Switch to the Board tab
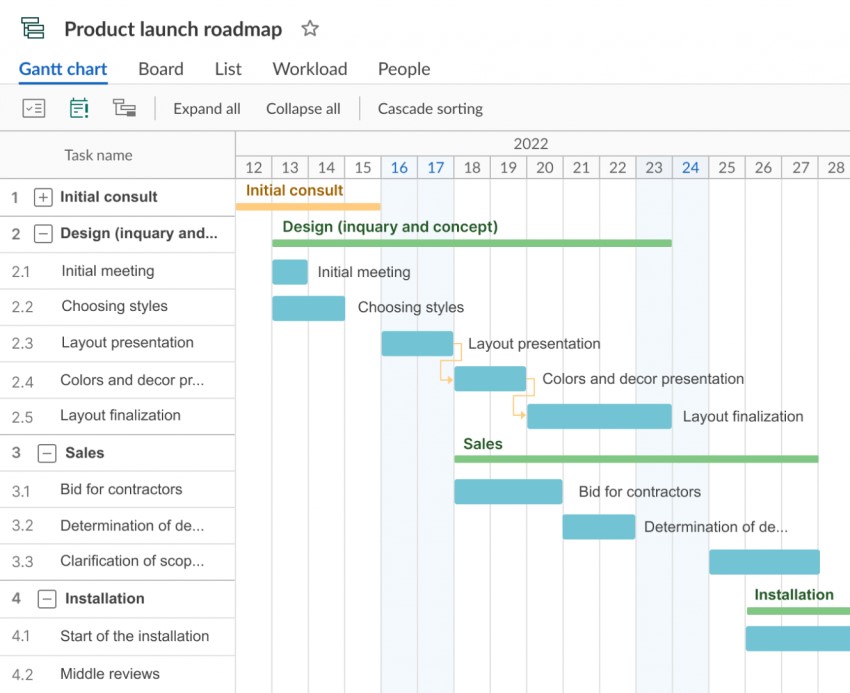The height and width of the screenshot is (693, 850). 161,69
